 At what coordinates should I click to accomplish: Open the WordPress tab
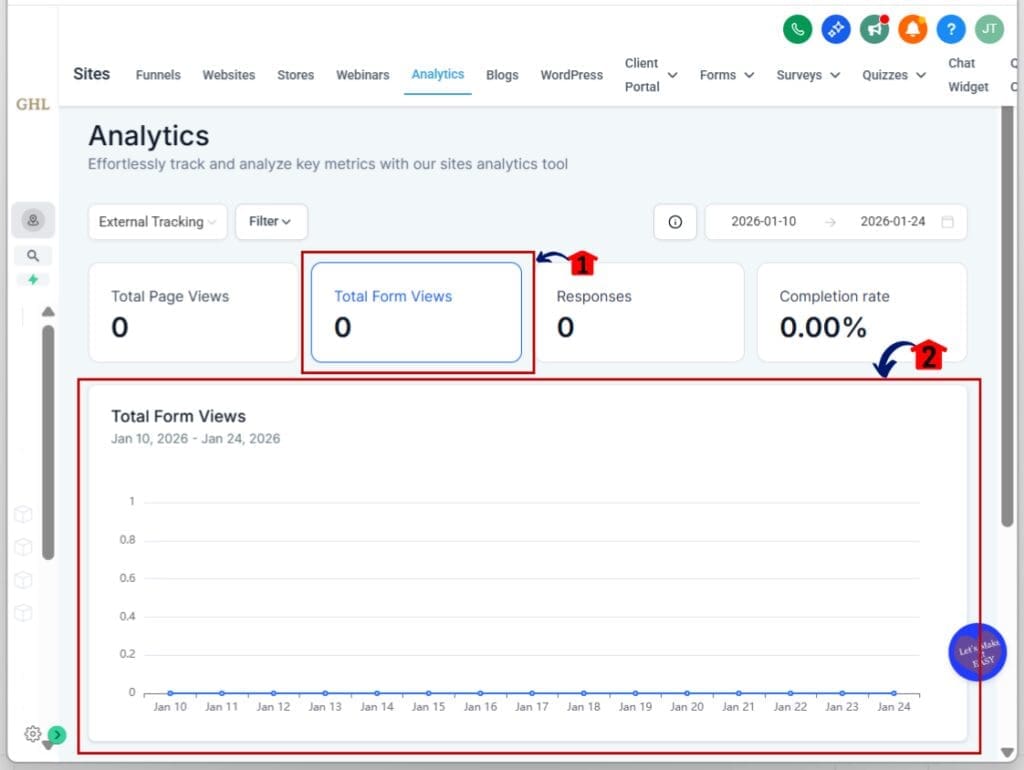coord(571,75)
